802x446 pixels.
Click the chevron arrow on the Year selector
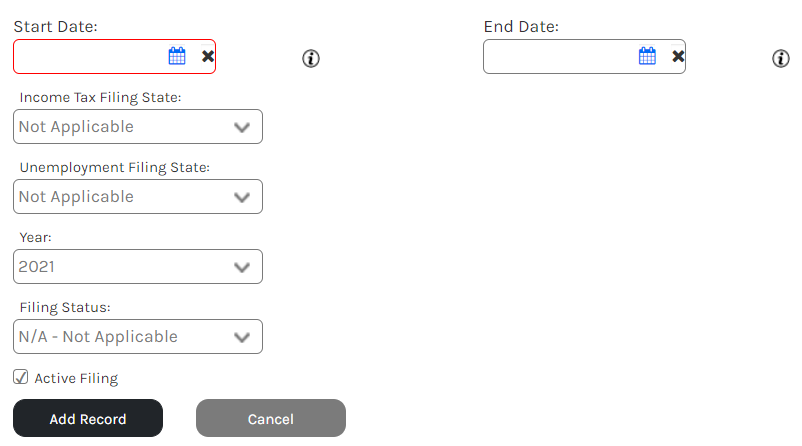coord(242,267)
